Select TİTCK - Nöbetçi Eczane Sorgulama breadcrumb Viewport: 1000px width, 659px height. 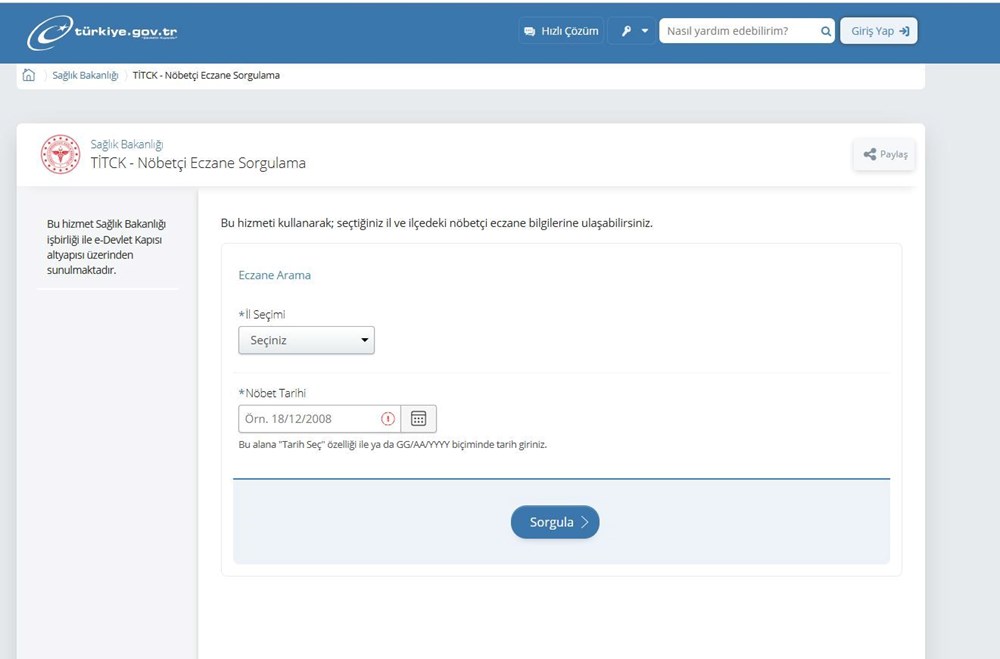pos(206,76)
